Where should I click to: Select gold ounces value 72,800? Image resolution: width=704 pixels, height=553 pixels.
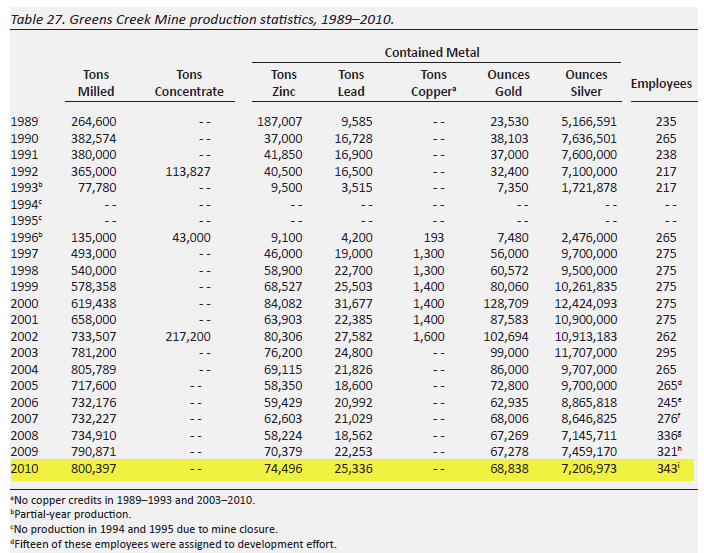(x=509, y=386)
